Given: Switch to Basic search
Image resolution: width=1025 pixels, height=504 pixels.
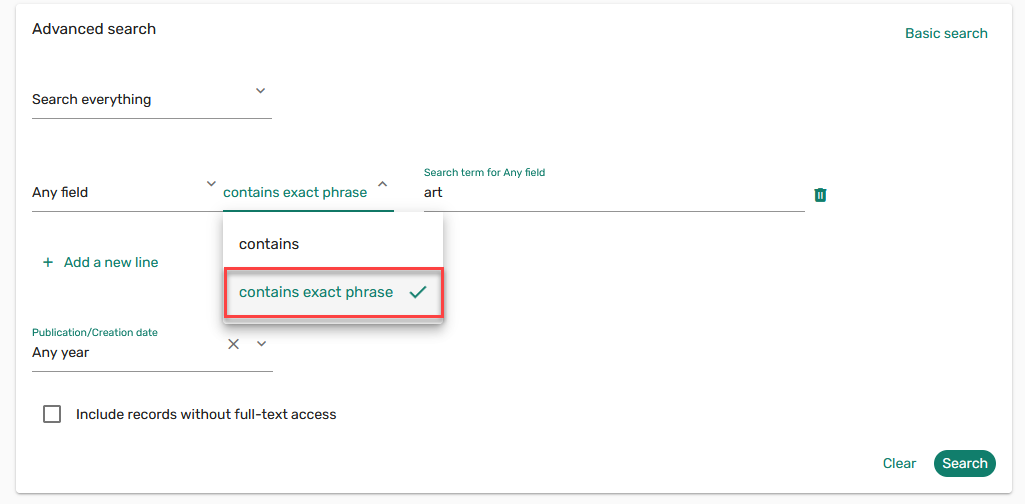Looking at the screenshot, I should tap(946, 33).
